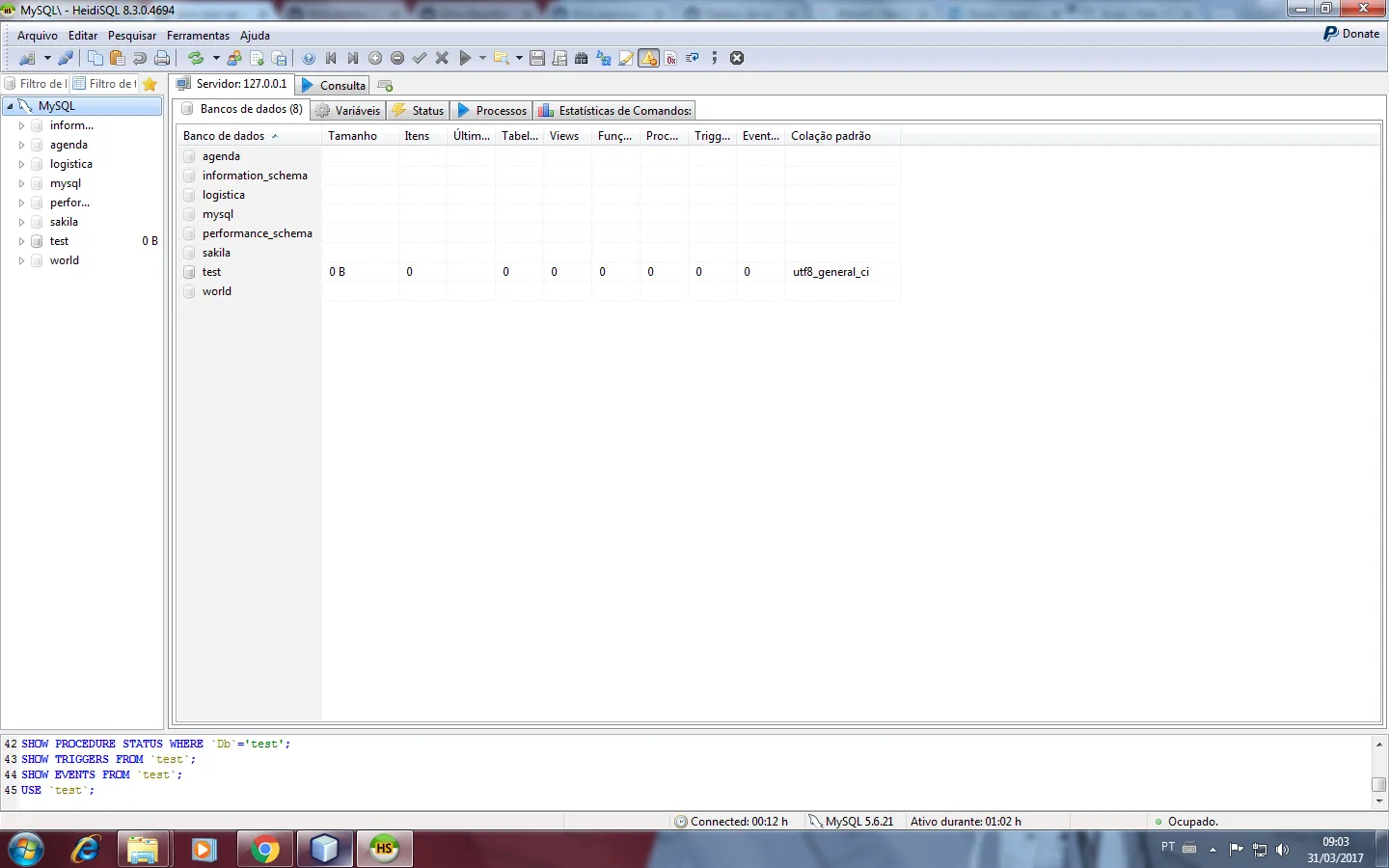Toggle the stop on errors warning button
Image resolution: width=1389 pixels, height=868 pixels.
coord(649,58)
